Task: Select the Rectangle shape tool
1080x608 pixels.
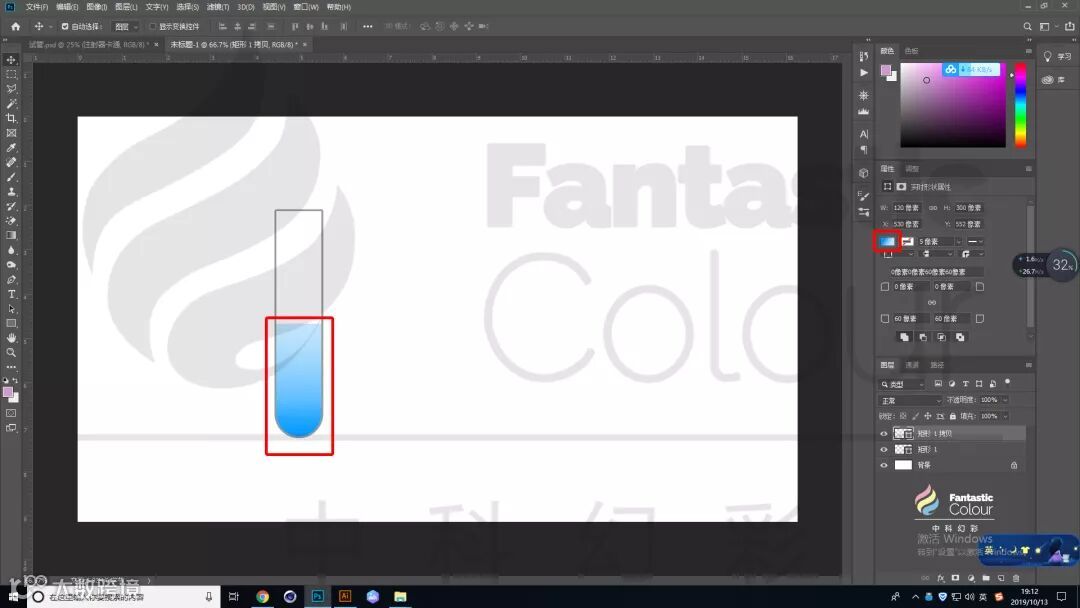Action: pos(11,323)
